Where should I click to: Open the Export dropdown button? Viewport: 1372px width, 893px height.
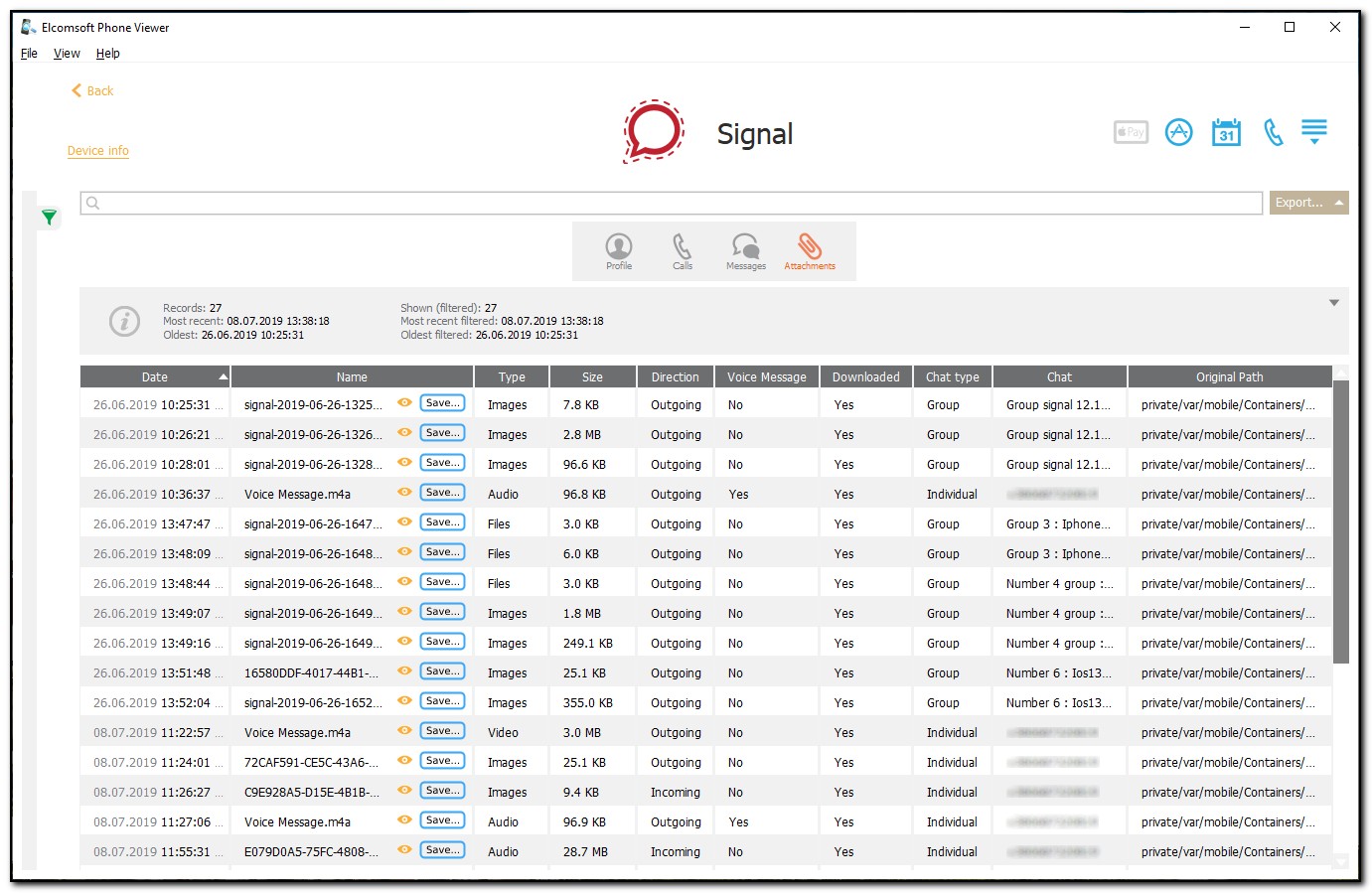tap(1307, 203)
